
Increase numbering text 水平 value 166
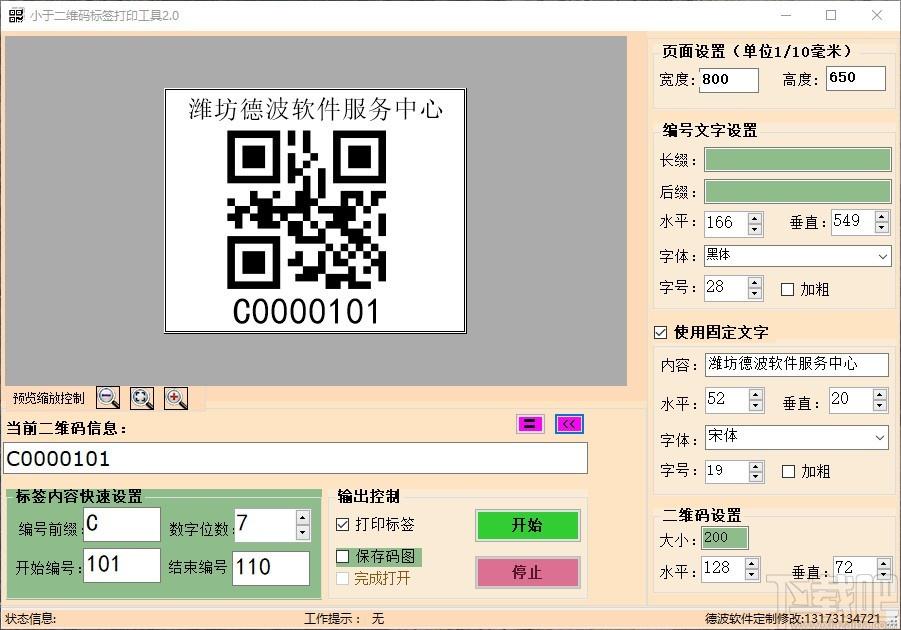click(755, 218)
